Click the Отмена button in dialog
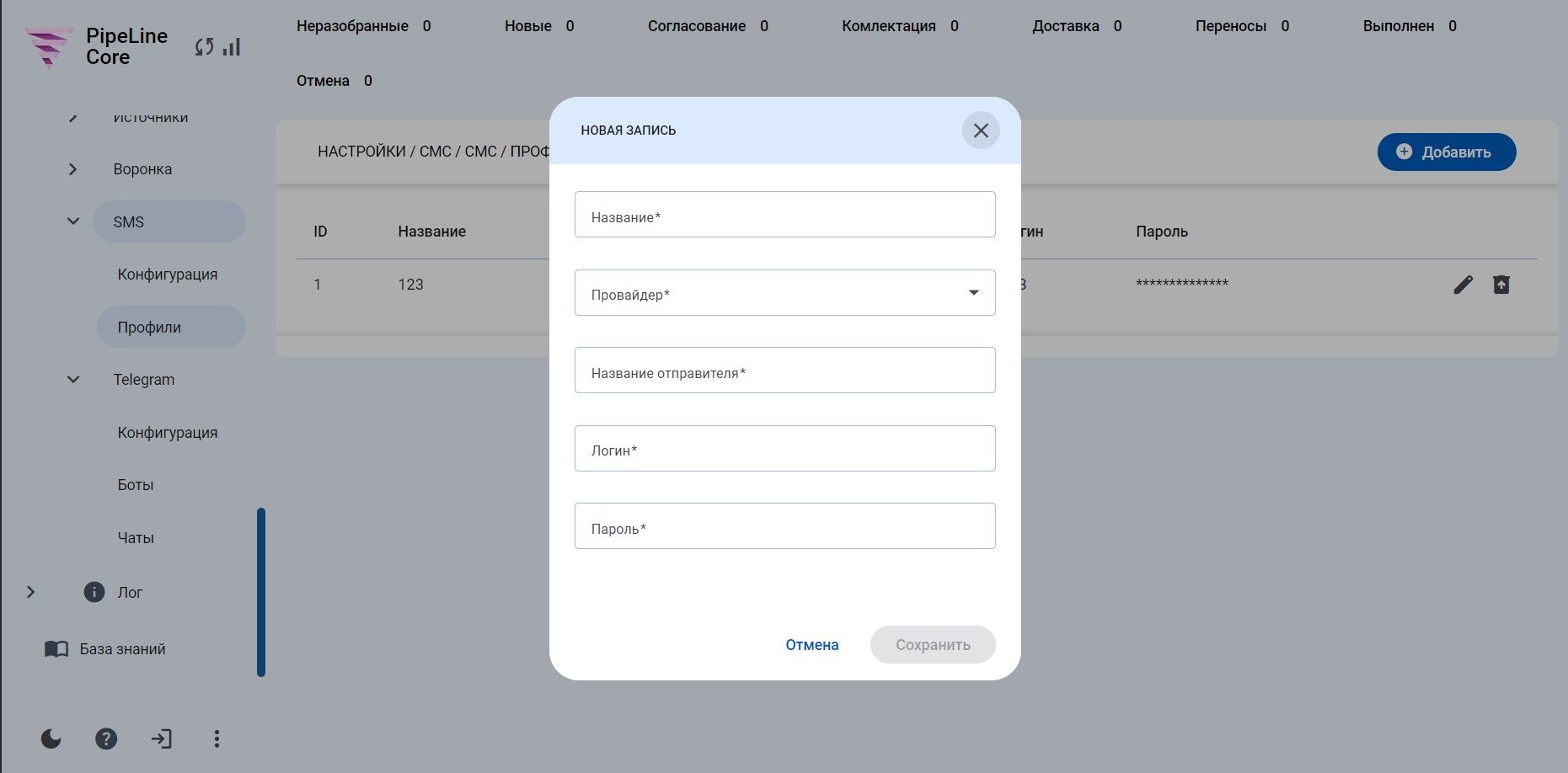 click(x=812, y=645)
